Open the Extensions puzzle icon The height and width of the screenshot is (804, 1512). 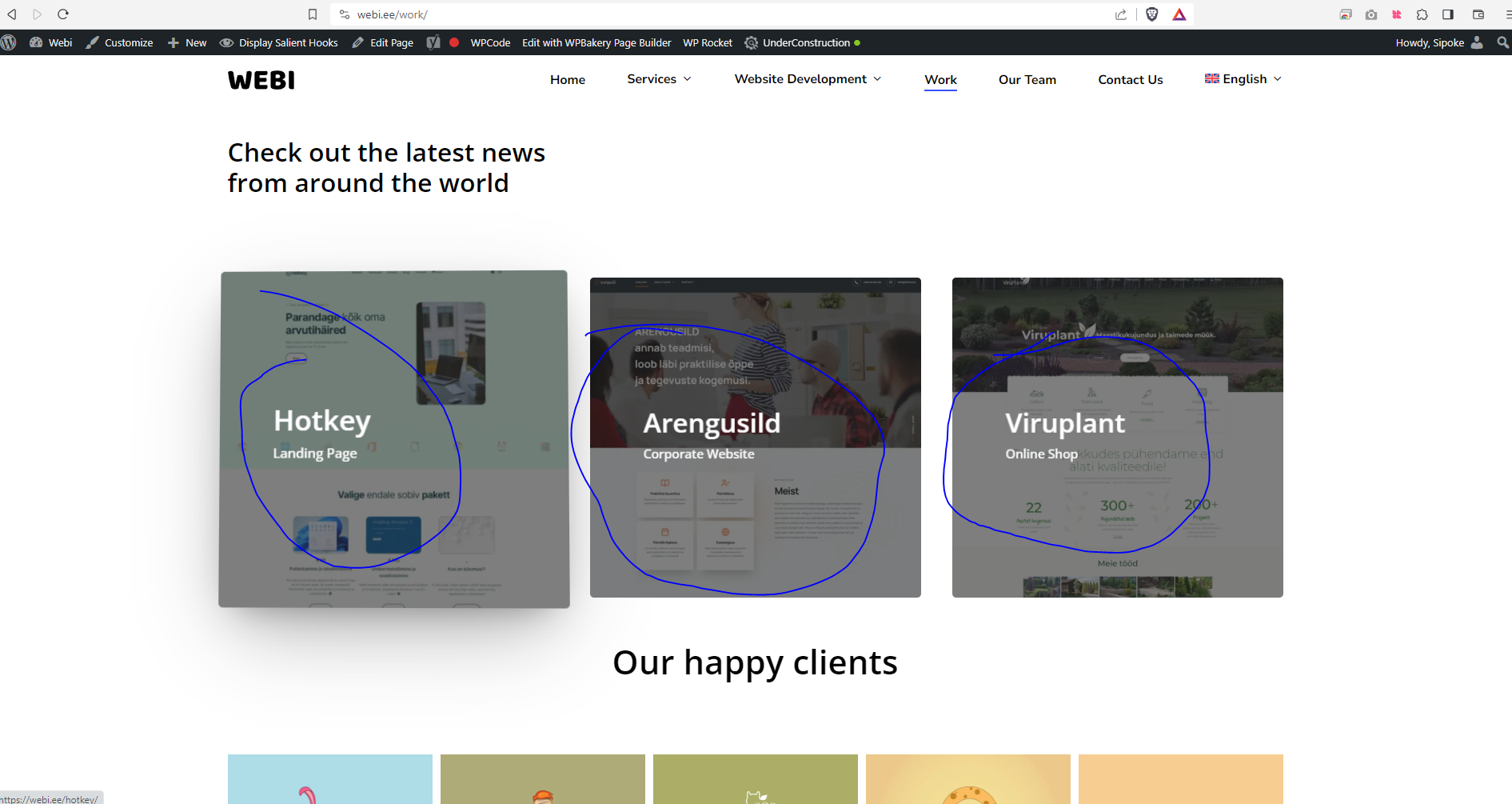(x=1422, y=14)
